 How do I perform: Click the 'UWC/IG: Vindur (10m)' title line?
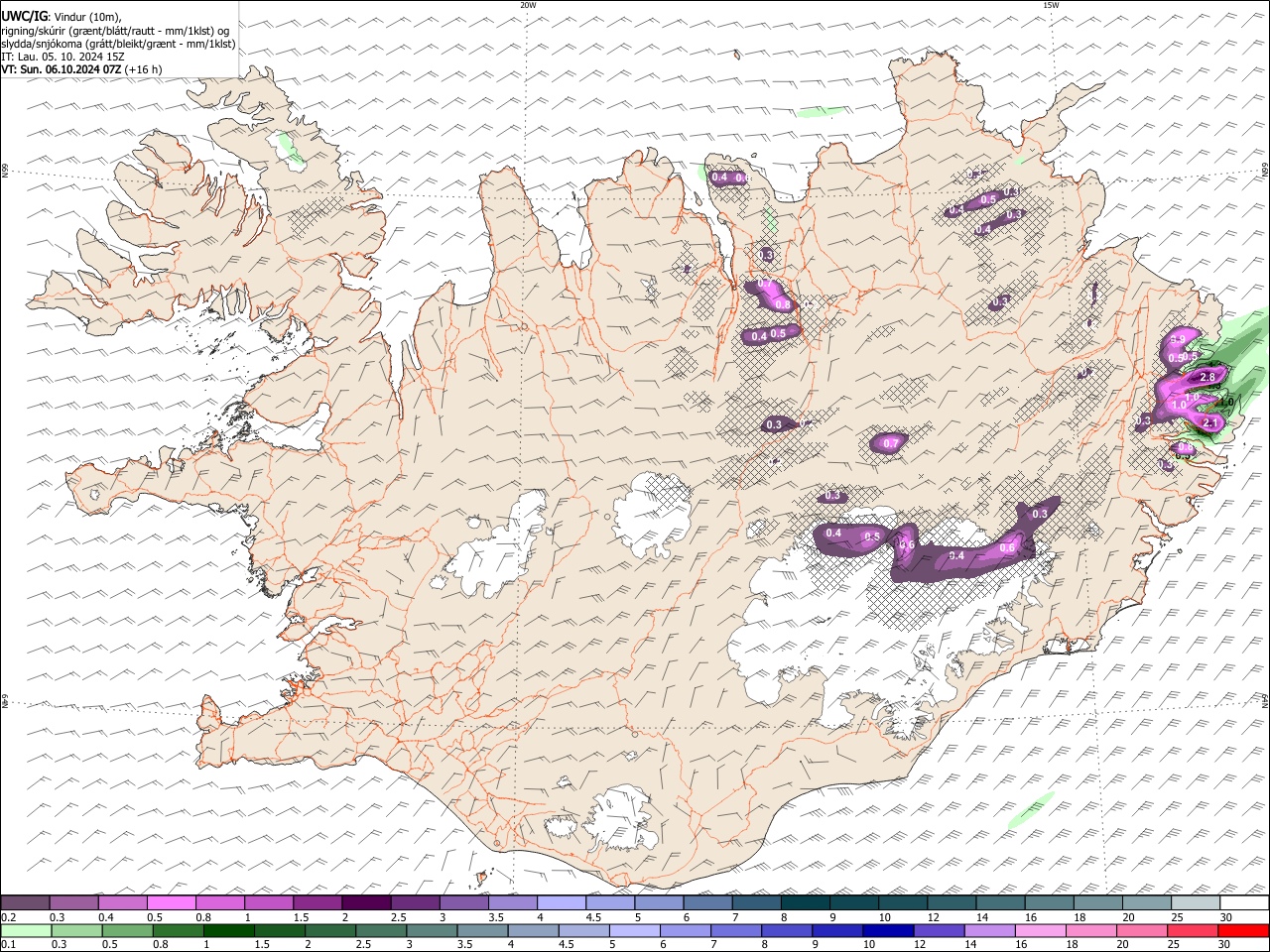pos(62,17)
